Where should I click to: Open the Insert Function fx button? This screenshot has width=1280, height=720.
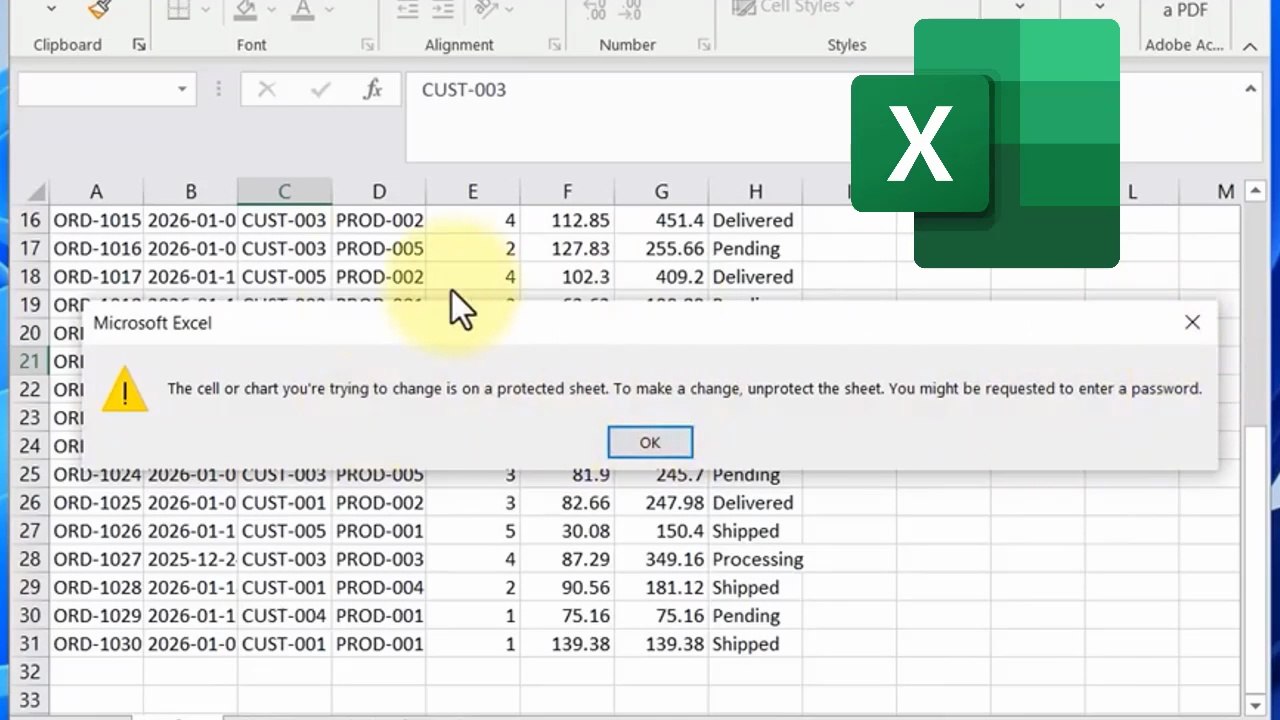pos(373,89)
